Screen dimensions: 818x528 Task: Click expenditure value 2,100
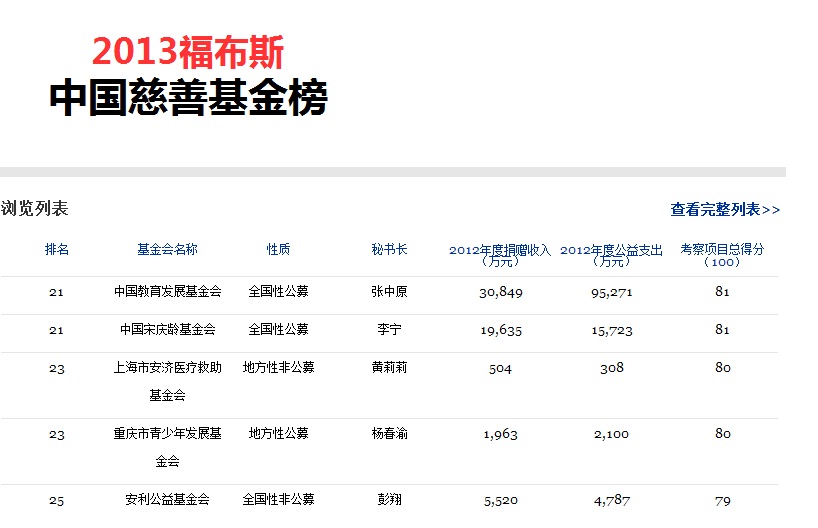611,435
